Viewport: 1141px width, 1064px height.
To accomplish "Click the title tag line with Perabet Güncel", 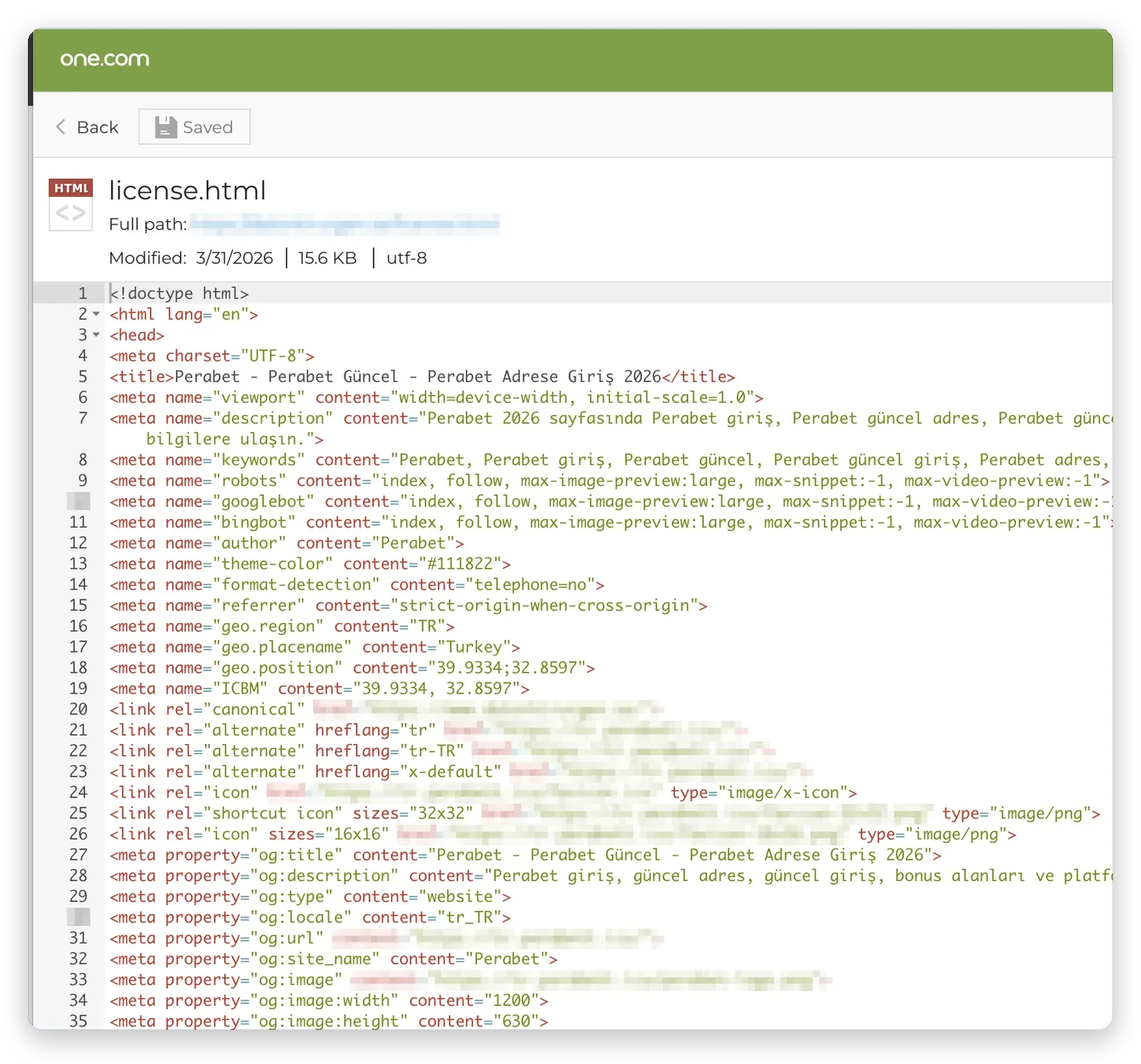I will coord(422,377).
